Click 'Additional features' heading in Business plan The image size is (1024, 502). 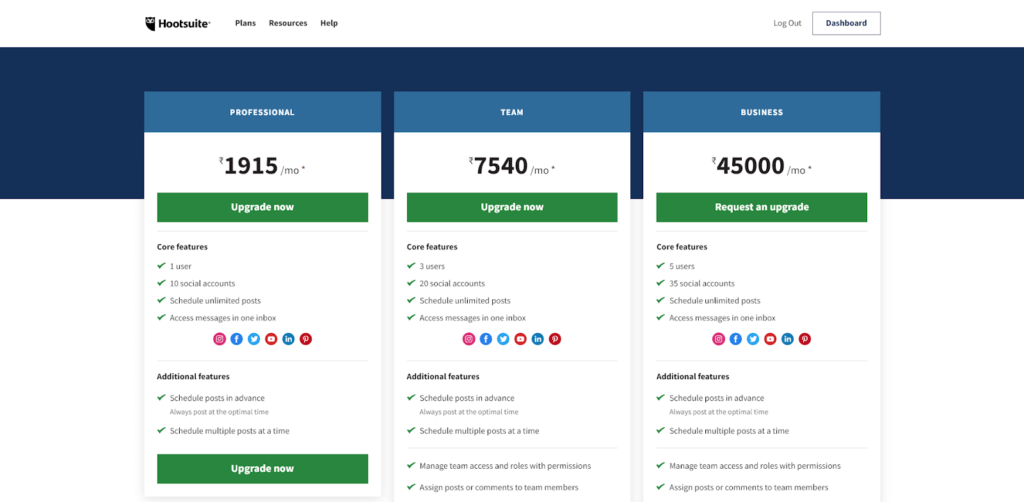coord(693,377)
